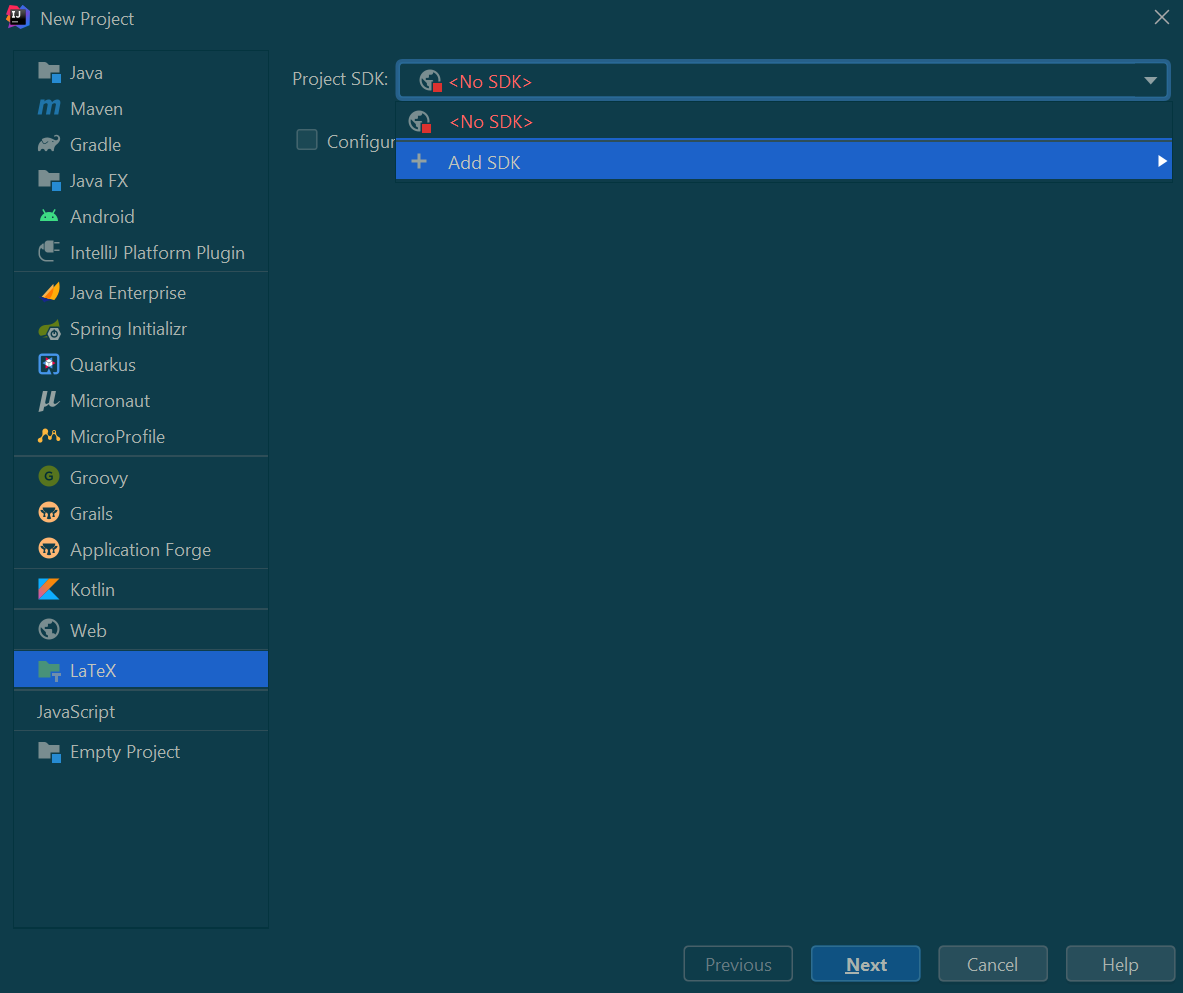Image resolution: width=1183 pixels, height=993 pixels.
Task: Select the Android project icon
Action: point(50,216)
